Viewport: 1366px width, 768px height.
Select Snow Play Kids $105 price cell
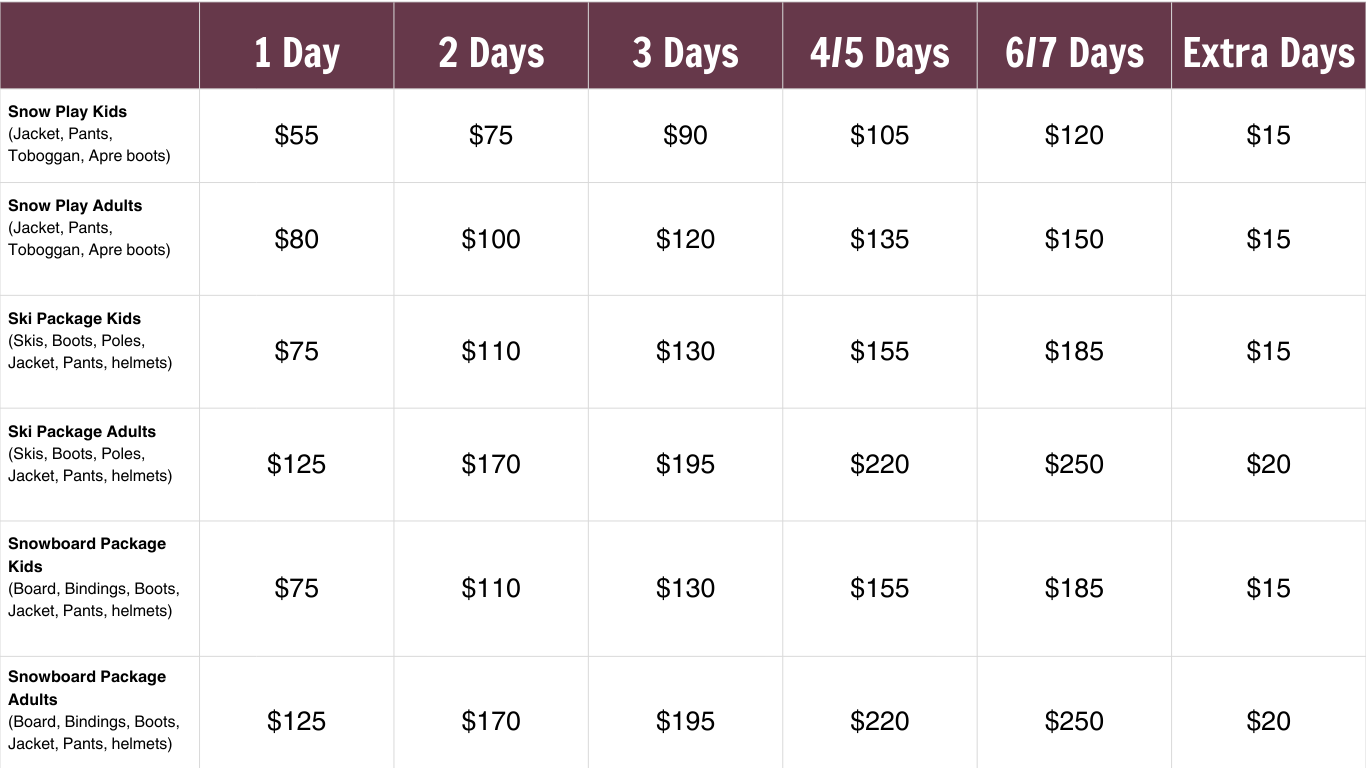[879, 135]
